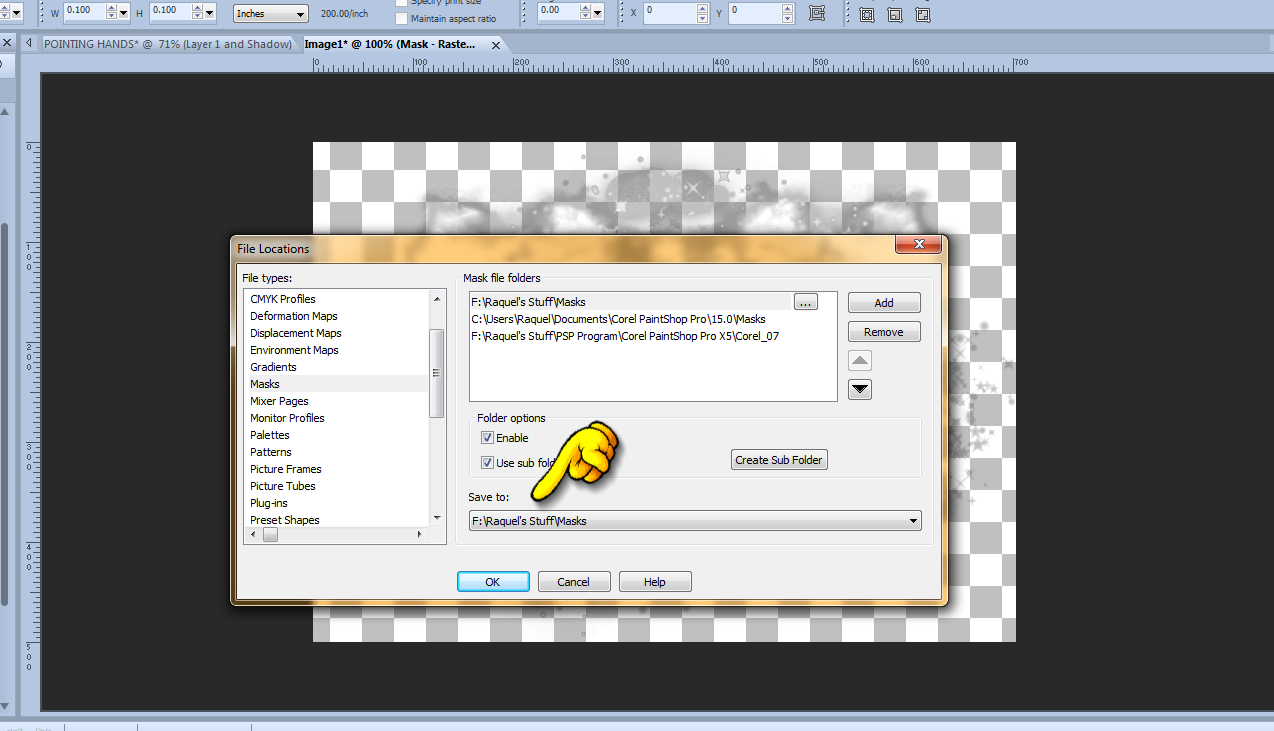1274x731 pixels.
Task: Check Maintain aspect ratio
Action: (402, 18)
